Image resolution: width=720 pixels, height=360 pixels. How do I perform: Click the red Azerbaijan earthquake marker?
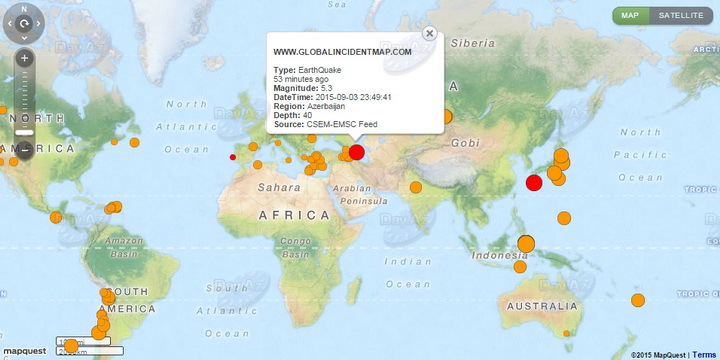[357, 152]
